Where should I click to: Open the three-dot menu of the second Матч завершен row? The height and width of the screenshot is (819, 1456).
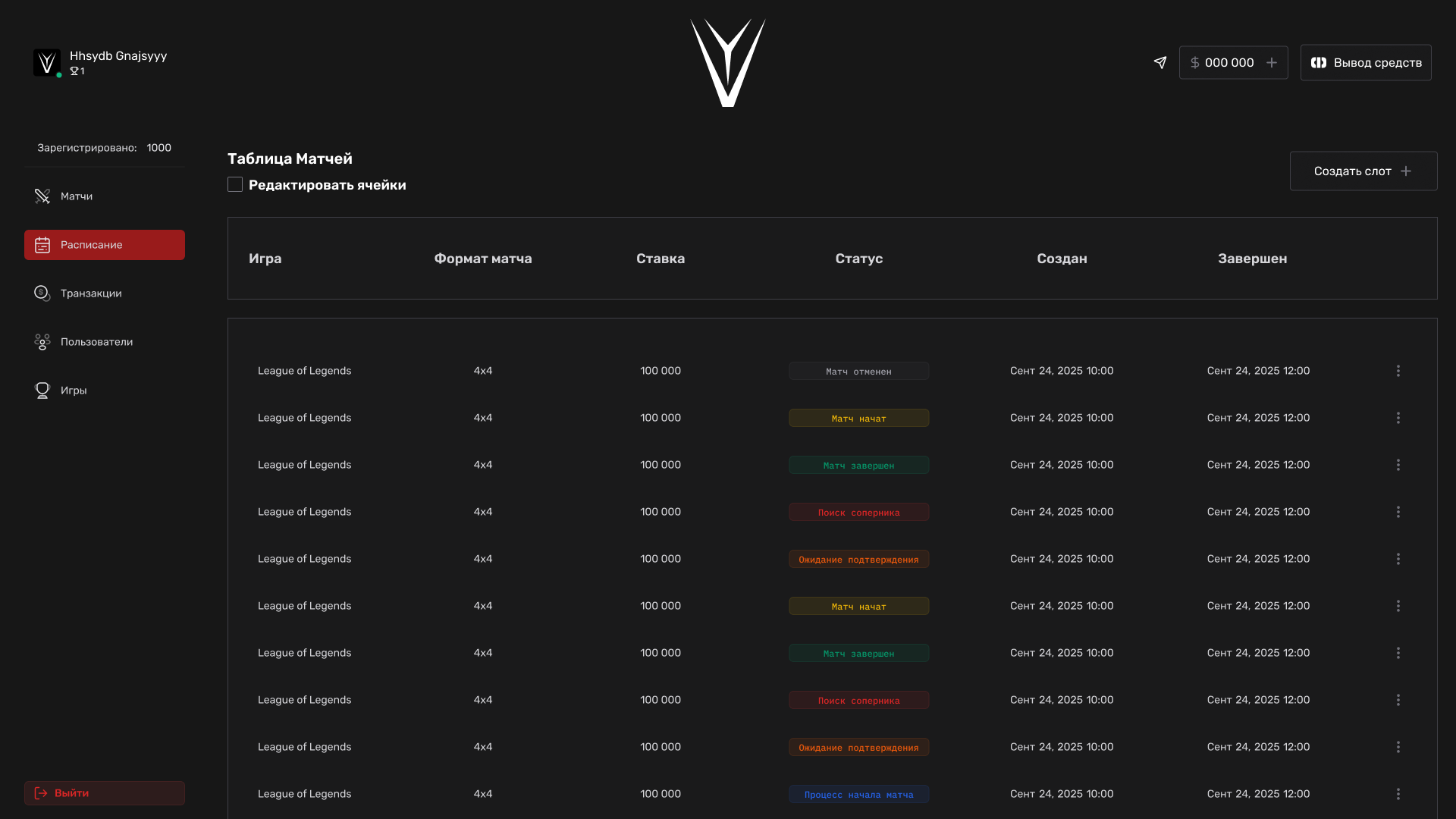[1398, 653]
